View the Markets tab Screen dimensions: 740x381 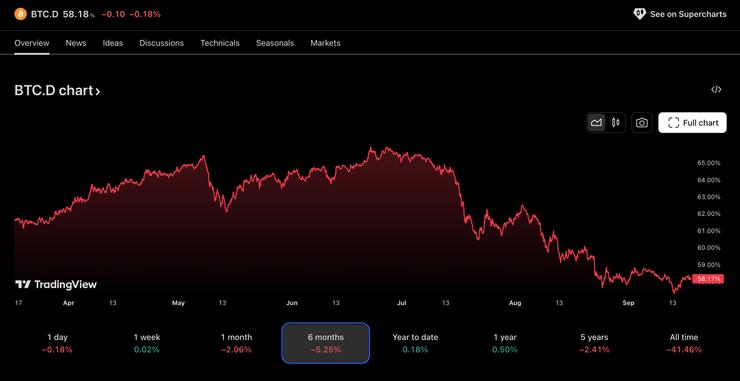pos(325,43)
